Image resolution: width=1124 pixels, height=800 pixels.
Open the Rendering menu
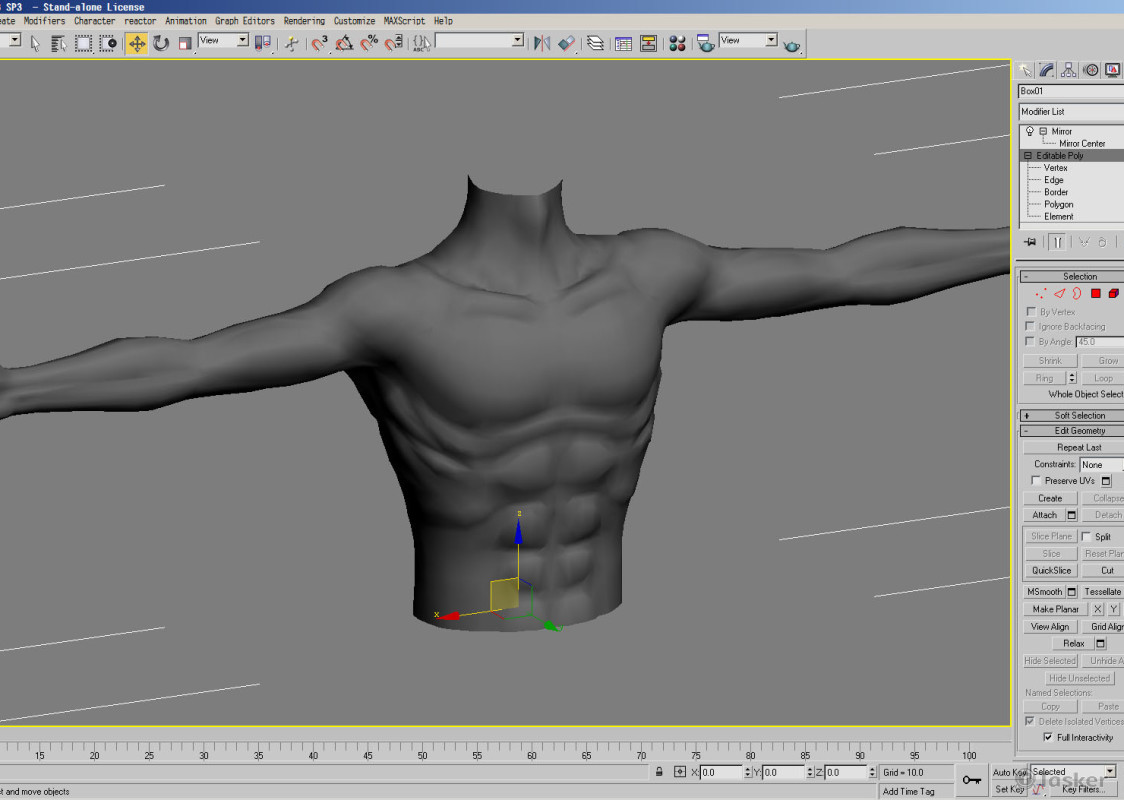pyautogui.click(x=304, y=20)
